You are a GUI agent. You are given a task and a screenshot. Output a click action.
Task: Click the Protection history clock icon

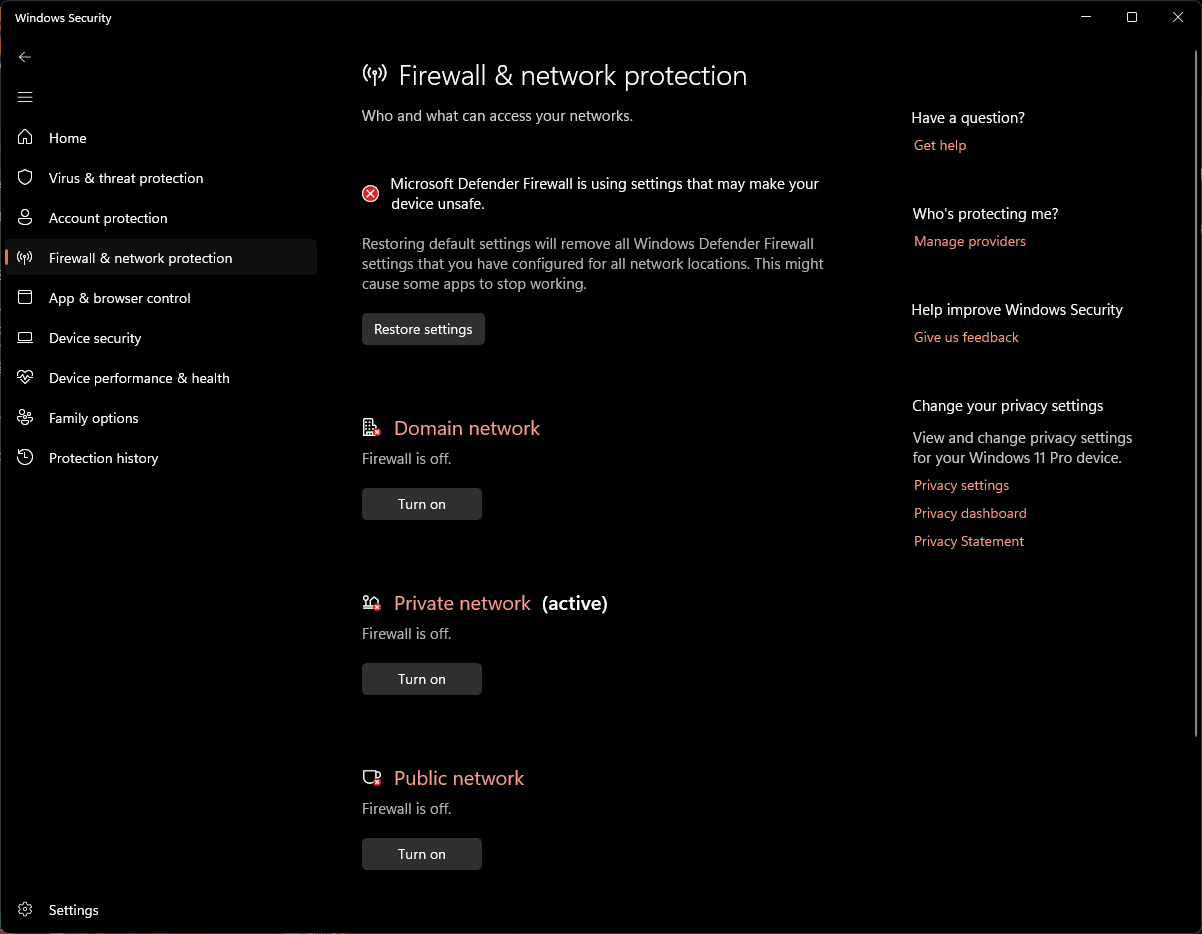[26, 458]
